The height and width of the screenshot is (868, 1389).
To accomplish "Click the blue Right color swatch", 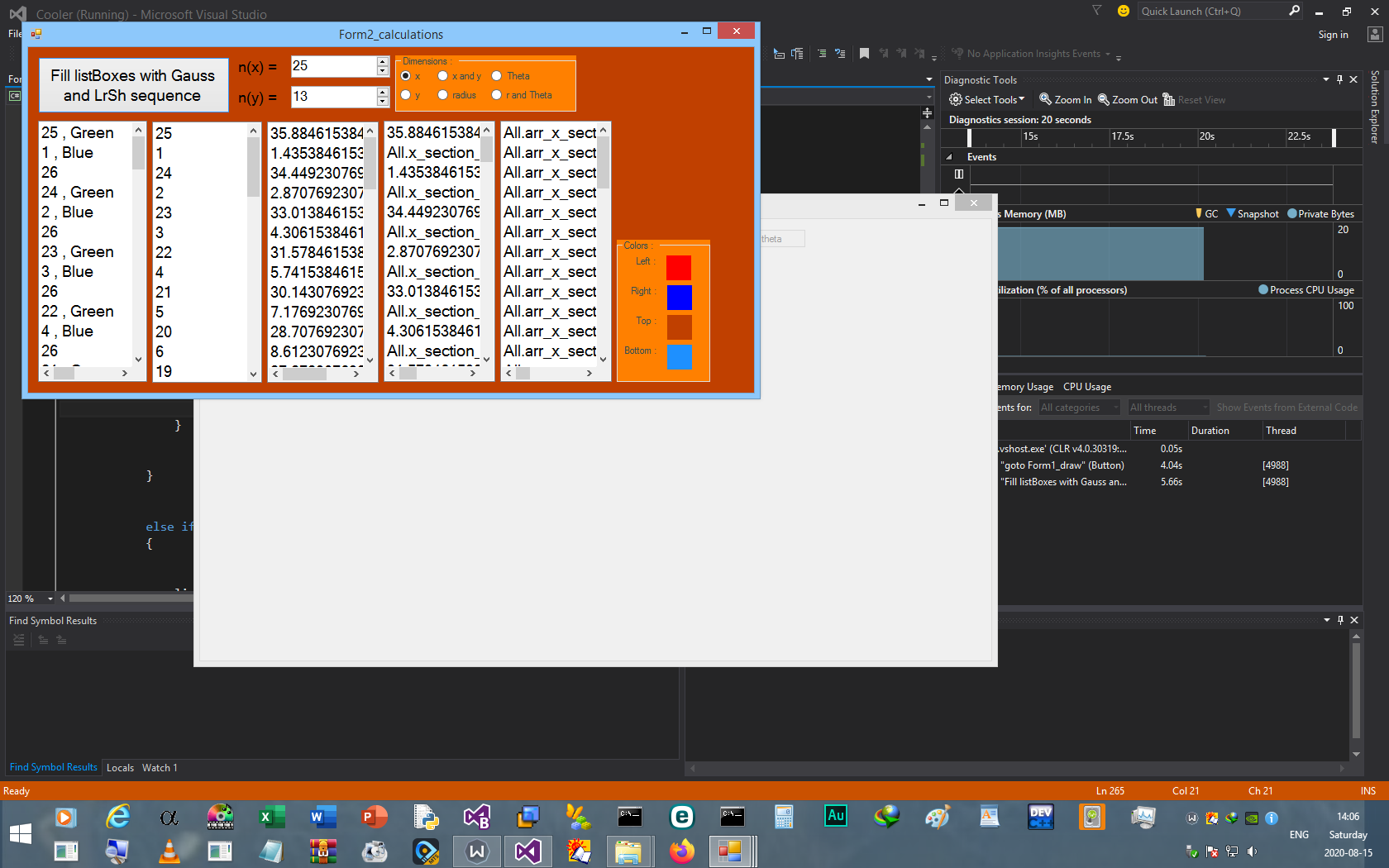I will click(679, 298).
